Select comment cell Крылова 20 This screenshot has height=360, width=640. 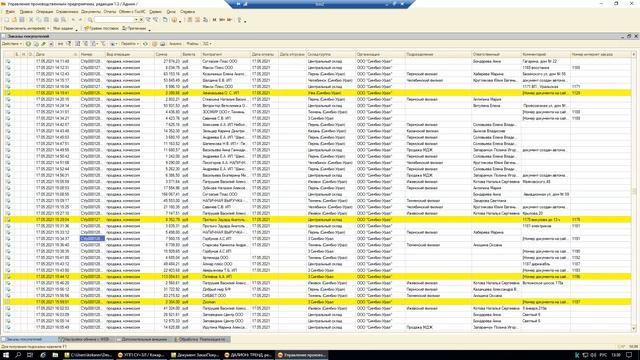point(545,213)
